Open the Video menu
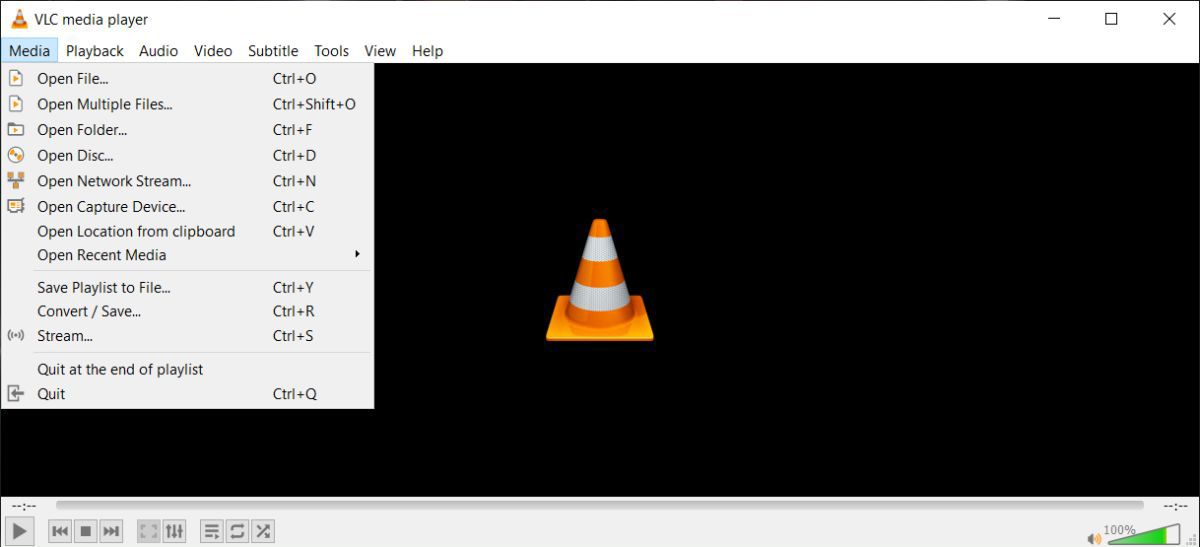The width and height of the screenshot is (1200, 547). (x=213, y=51)
